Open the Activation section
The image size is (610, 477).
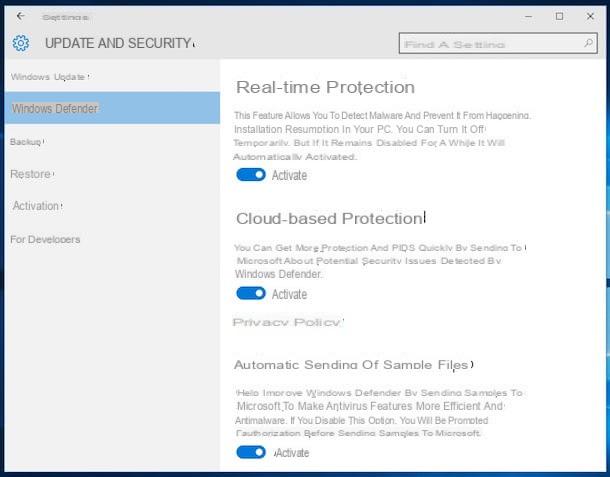click(37, 206)
